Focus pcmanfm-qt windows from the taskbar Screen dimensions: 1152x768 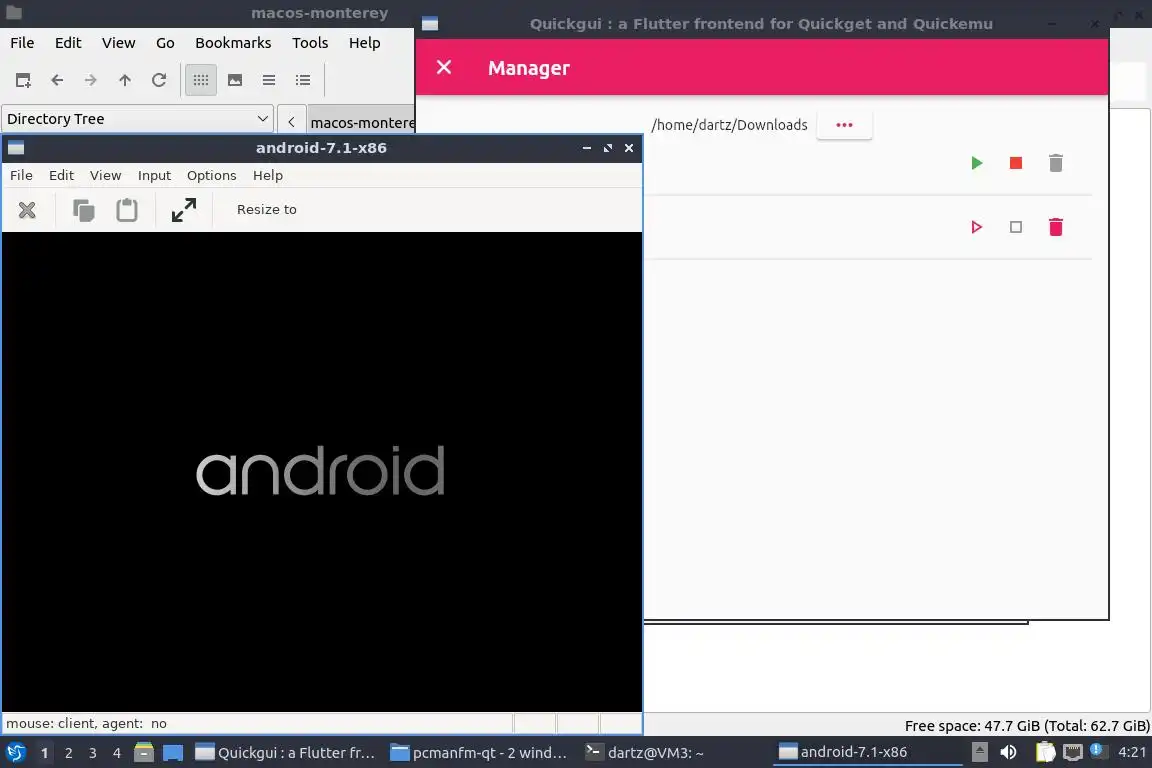481,753
